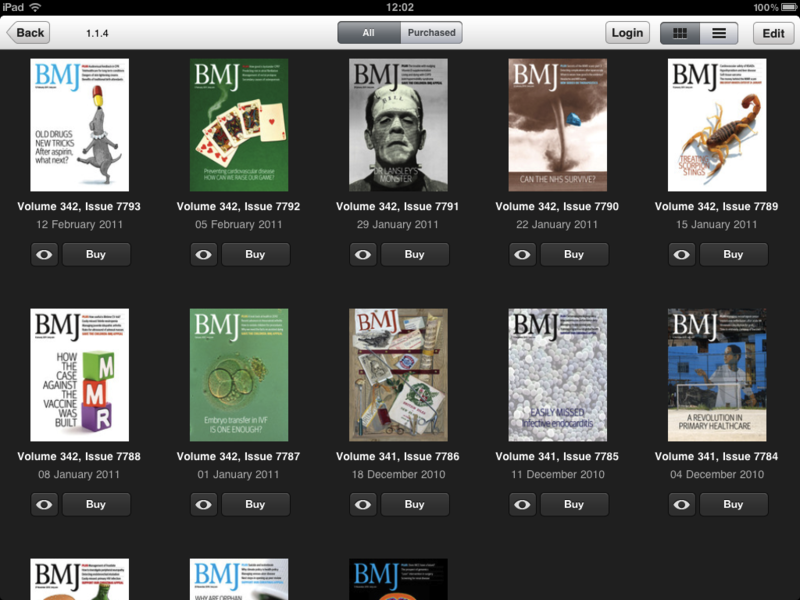Open the Login dialog

click(x=628, y=33)
